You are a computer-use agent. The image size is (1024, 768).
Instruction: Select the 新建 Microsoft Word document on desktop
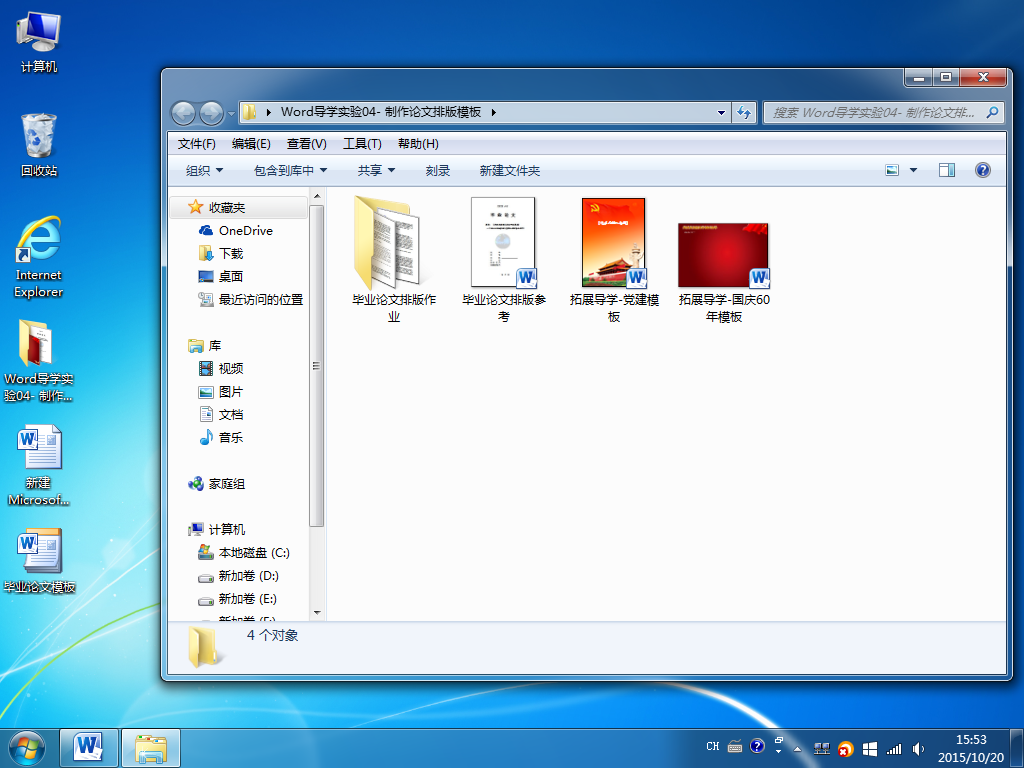pyautogui.click(x=39, y=465)
